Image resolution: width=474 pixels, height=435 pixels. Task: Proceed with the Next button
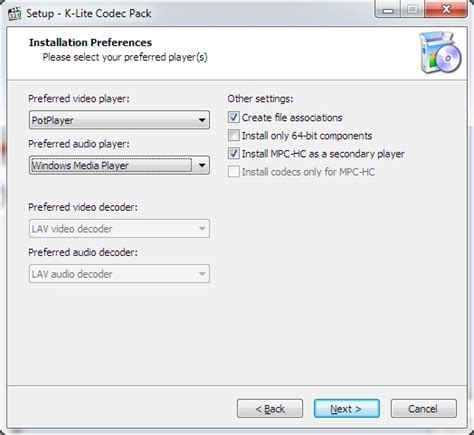tap(347, 409)
